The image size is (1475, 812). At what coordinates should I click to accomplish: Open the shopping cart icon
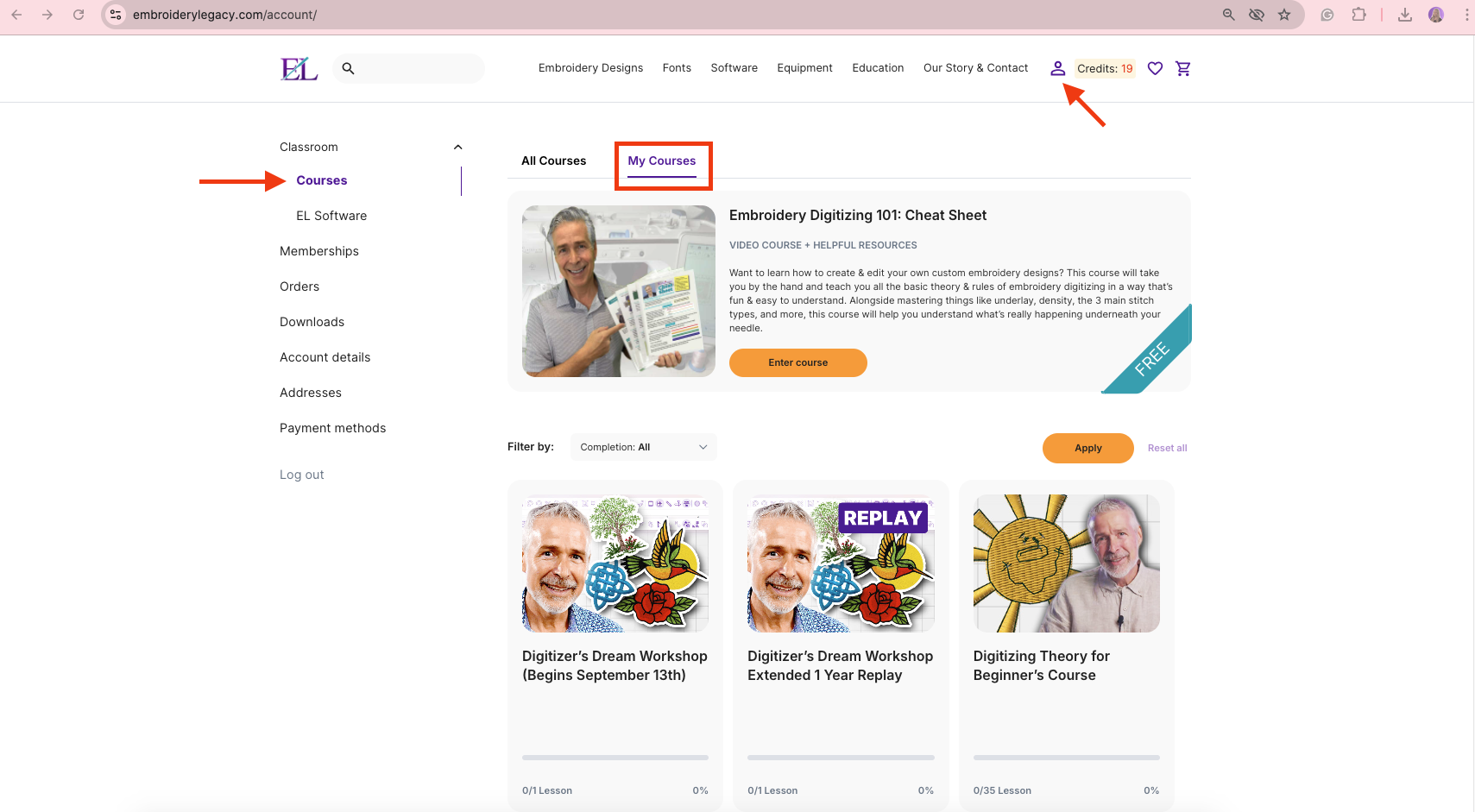[x=1183, y=68]
